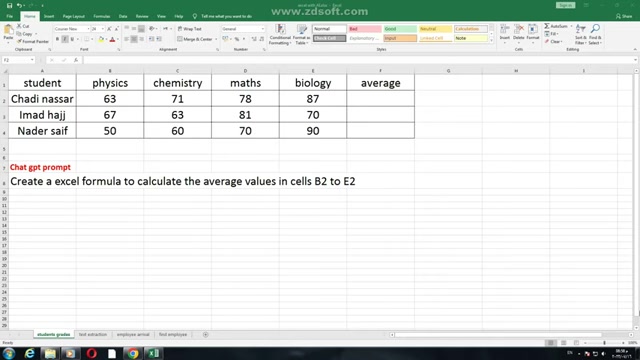This screenshot has height=360, width=640.
Task: Open the Font Color dropdown arrow
Action: coord(118,39)
